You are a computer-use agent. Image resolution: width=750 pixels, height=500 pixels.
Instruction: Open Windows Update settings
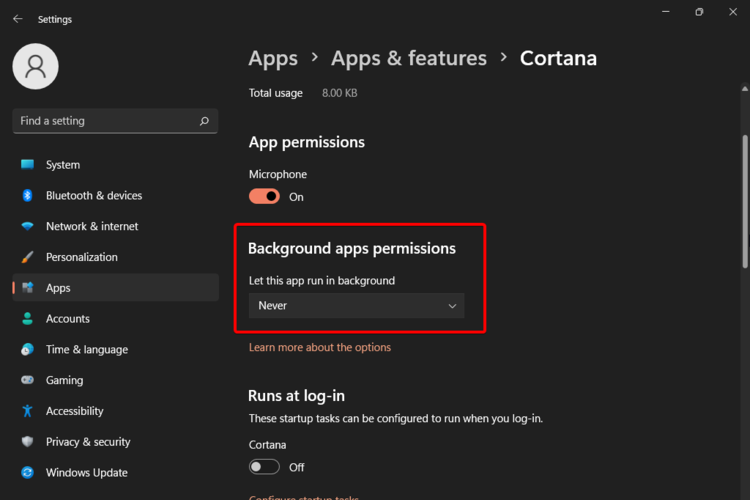115,473
